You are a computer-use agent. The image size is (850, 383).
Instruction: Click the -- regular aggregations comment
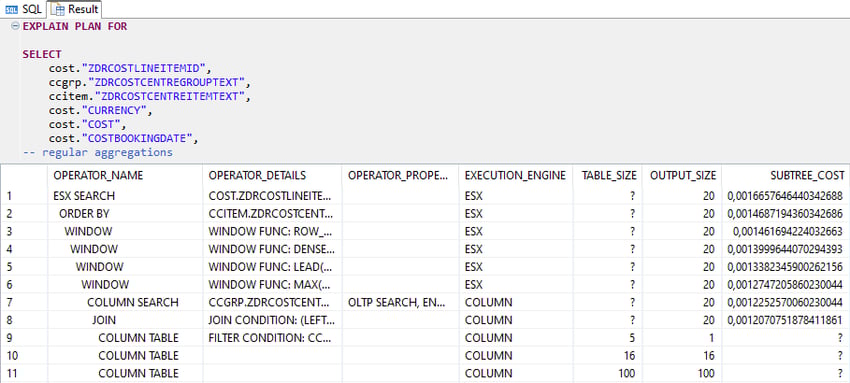tap(98, 152)
